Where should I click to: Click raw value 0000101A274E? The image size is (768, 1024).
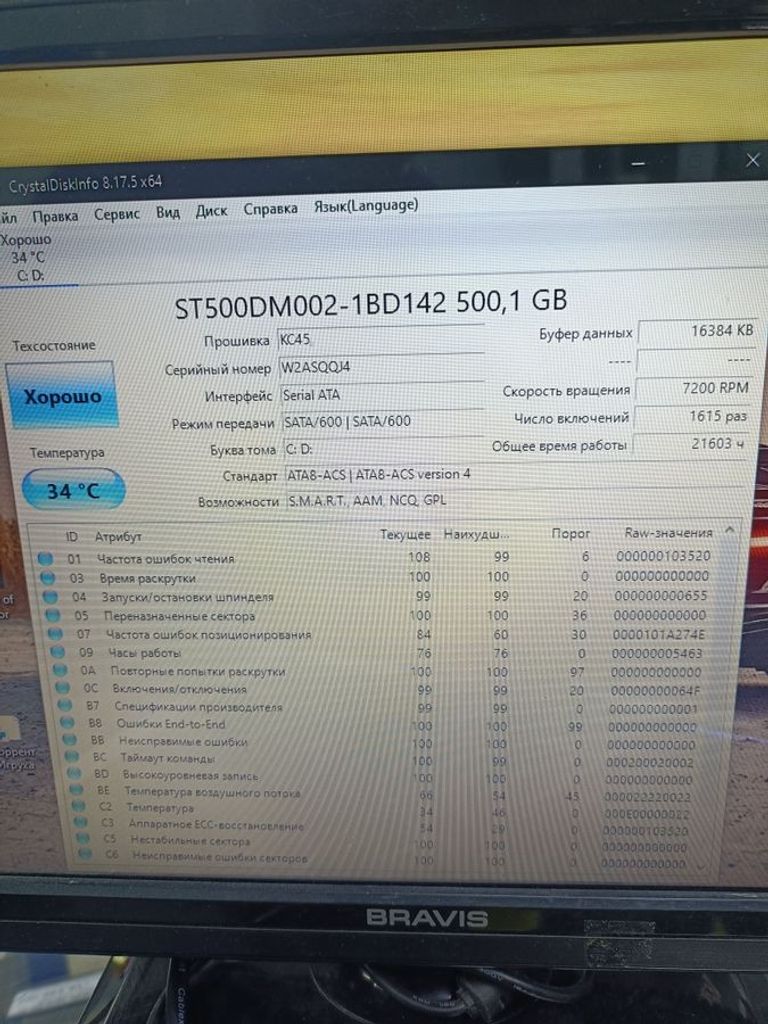pyautogui.click(x=659, y=634)
